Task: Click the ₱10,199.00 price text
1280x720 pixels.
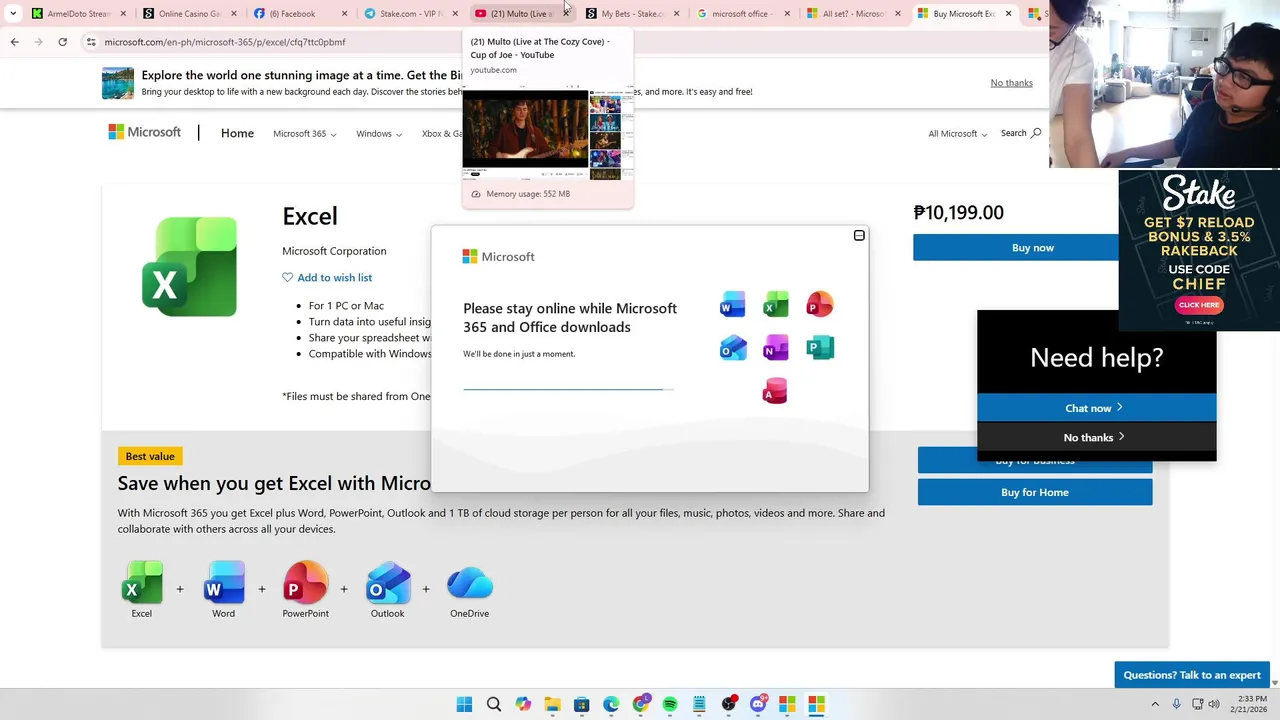Action: click(x=958, y=213)
